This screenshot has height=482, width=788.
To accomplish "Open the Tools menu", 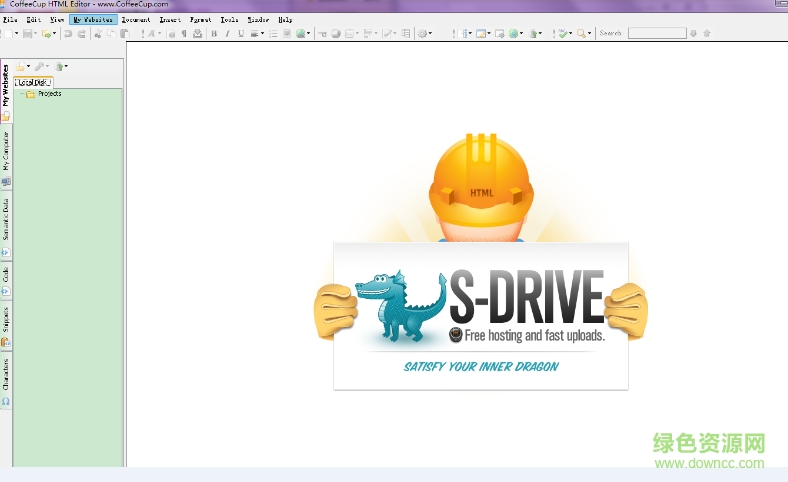I will (229, 19).
